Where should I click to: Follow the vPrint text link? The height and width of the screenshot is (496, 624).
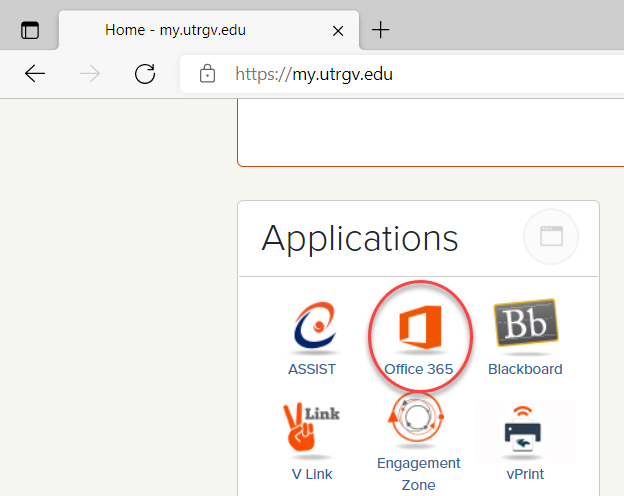click(525, 474)
